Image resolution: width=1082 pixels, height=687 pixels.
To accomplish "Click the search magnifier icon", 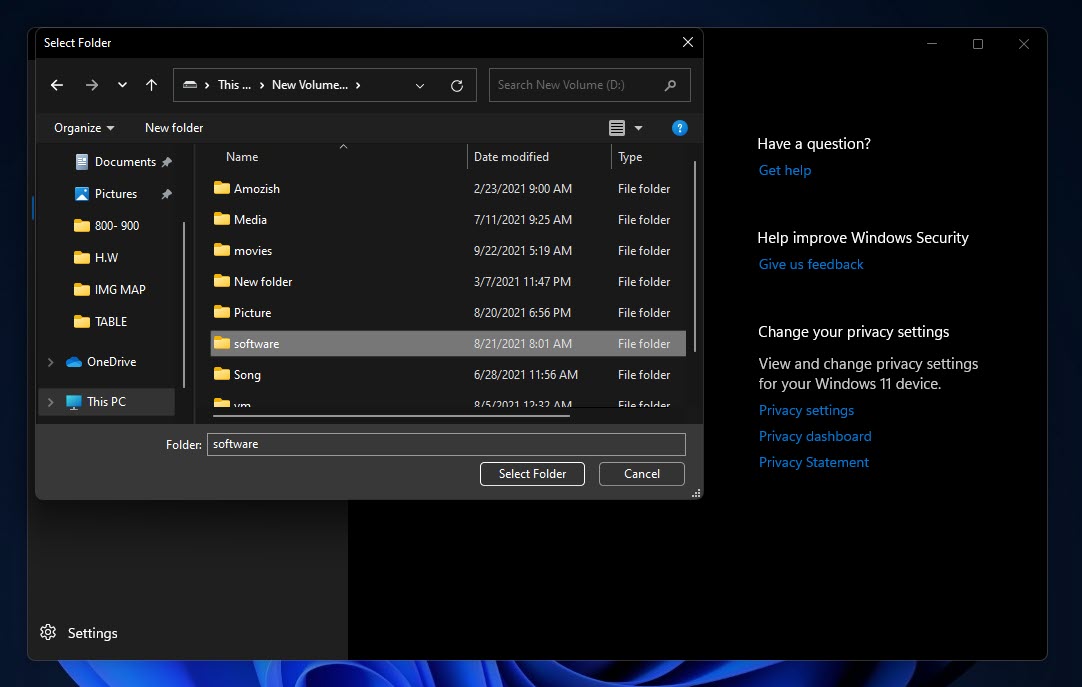I will point(671,85).
